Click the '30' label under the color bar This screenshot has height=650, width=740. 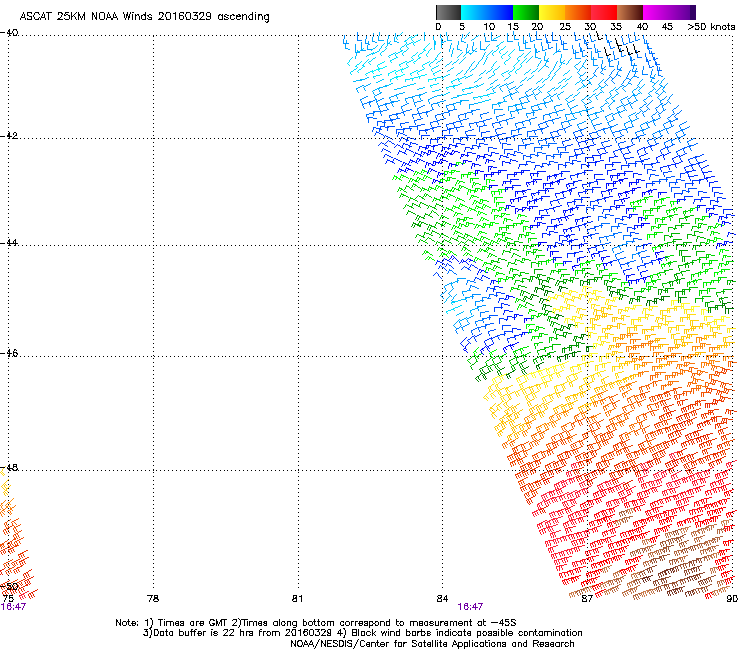point(590,27)
